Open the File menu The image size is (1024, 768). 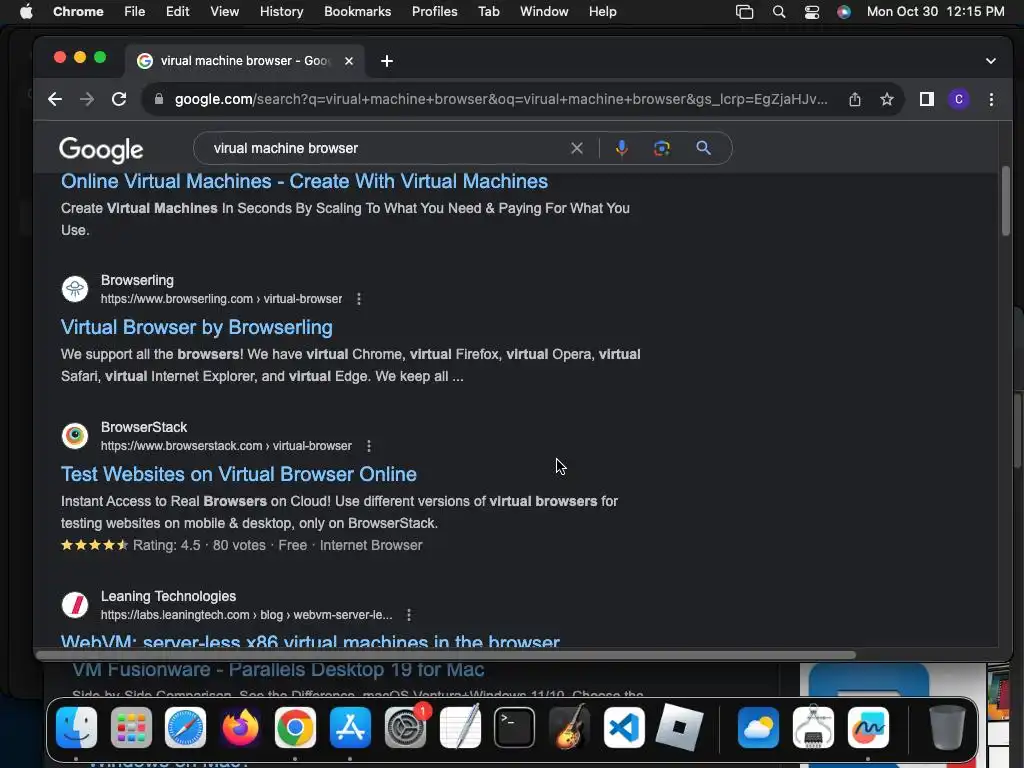point(135,12)
